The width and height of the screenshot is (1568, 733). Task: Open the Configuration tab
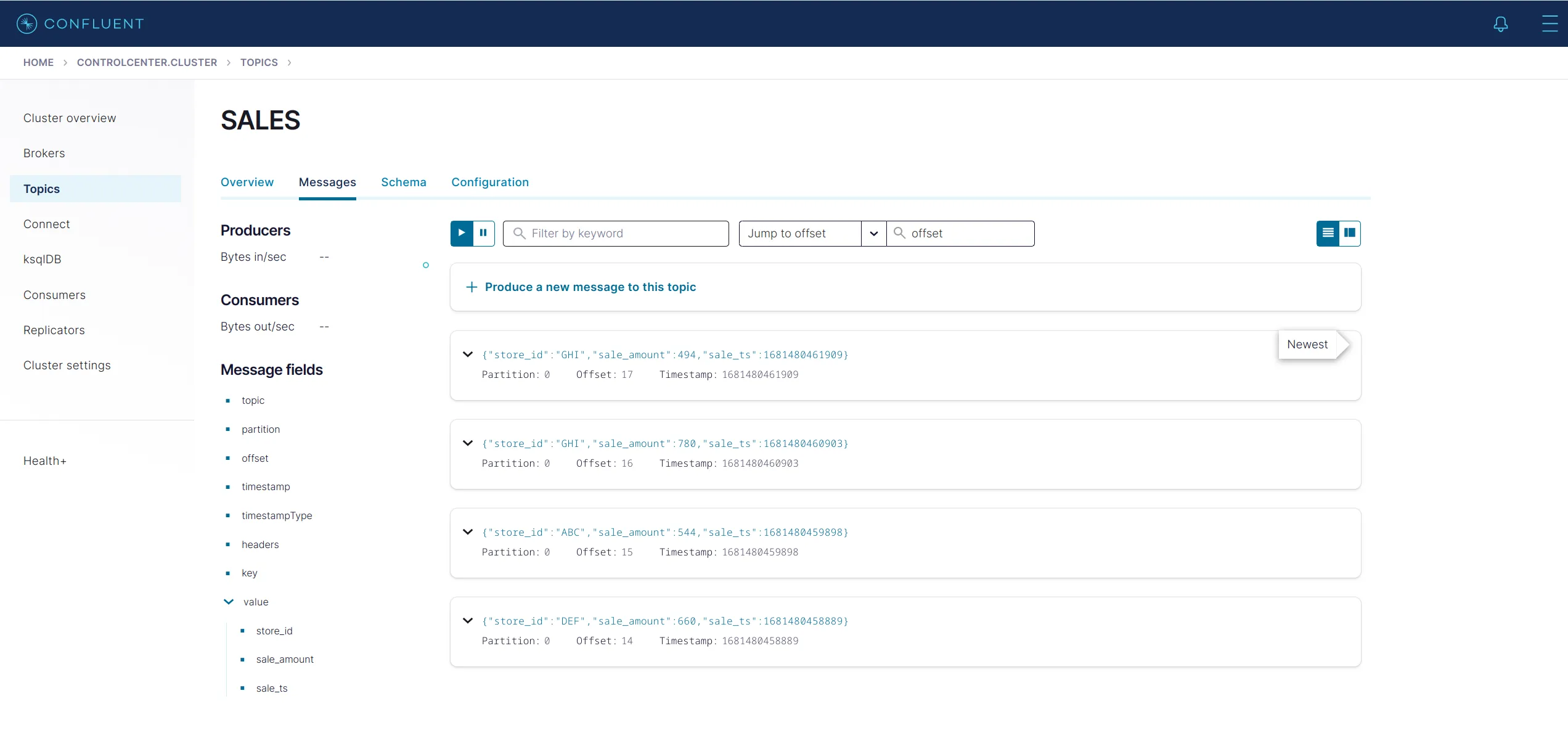point(489,182)
